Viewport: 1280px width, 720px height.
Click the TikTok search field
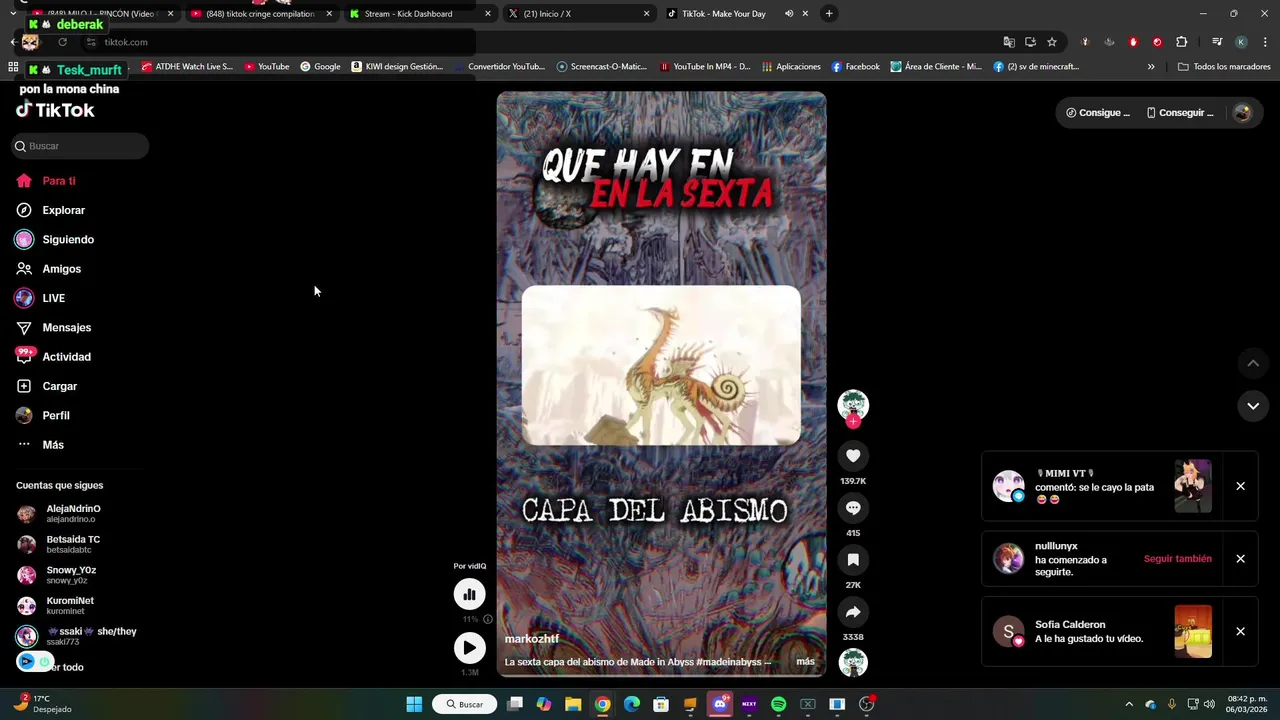(80, 146)
